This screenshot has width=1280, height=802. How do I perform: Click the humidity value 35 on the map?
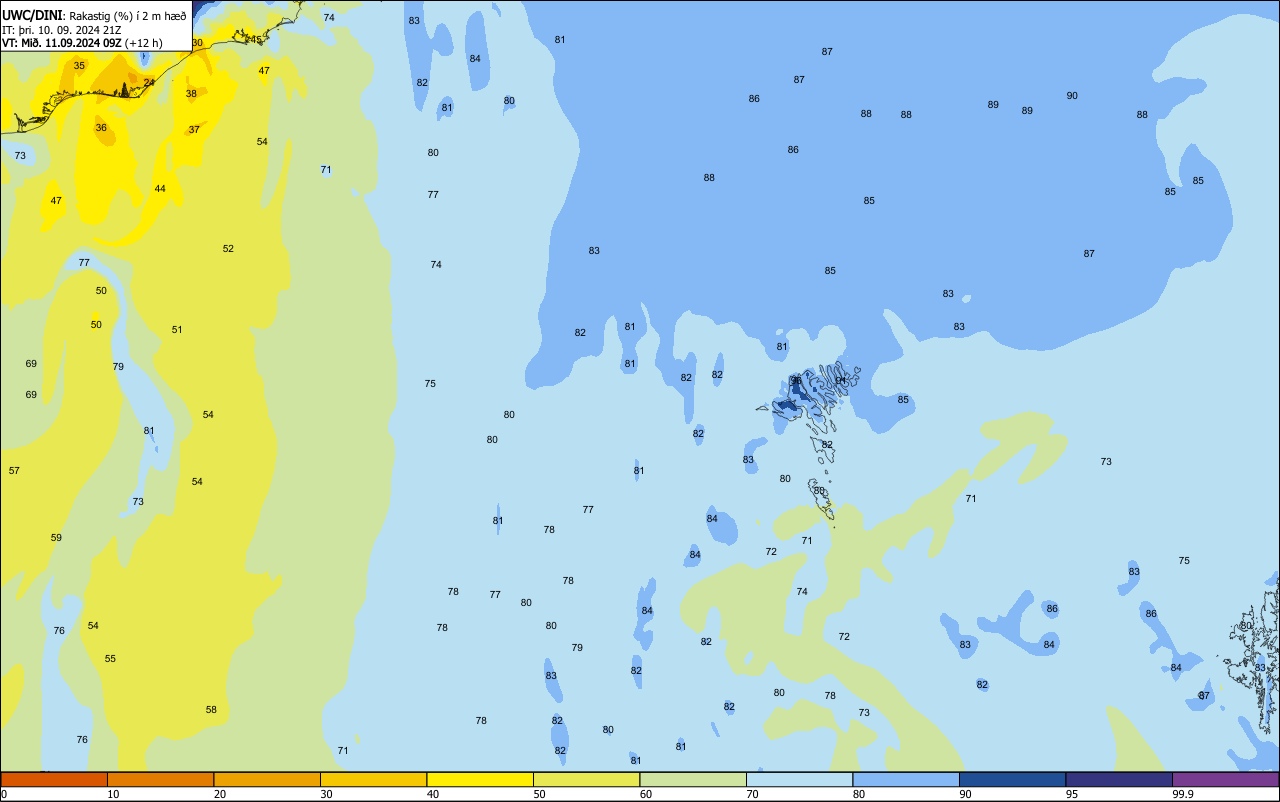pyautogui.click(x=79, y=66)
